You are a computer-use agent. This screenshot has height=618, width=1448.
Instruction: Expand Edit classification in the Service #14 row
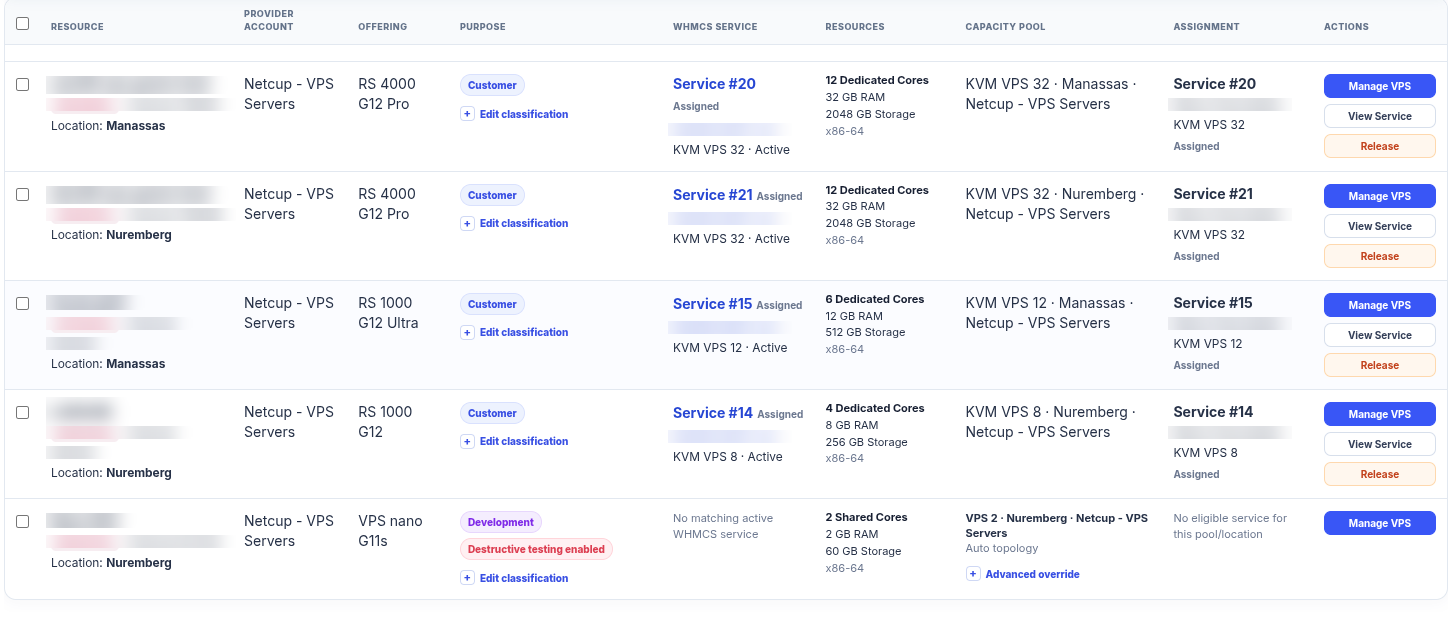click(515, 441)
